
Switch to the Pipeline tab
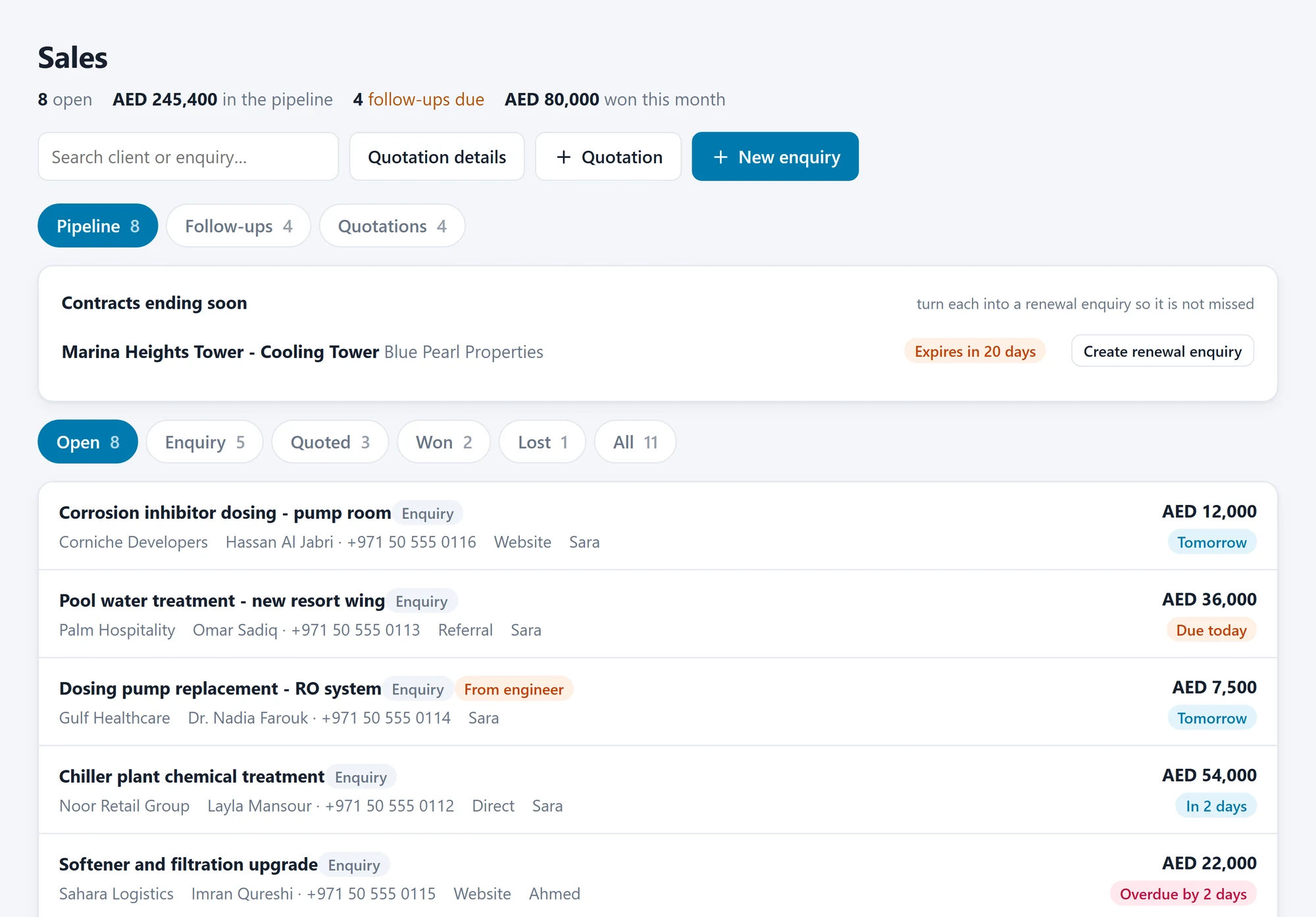tap(98, 226)
